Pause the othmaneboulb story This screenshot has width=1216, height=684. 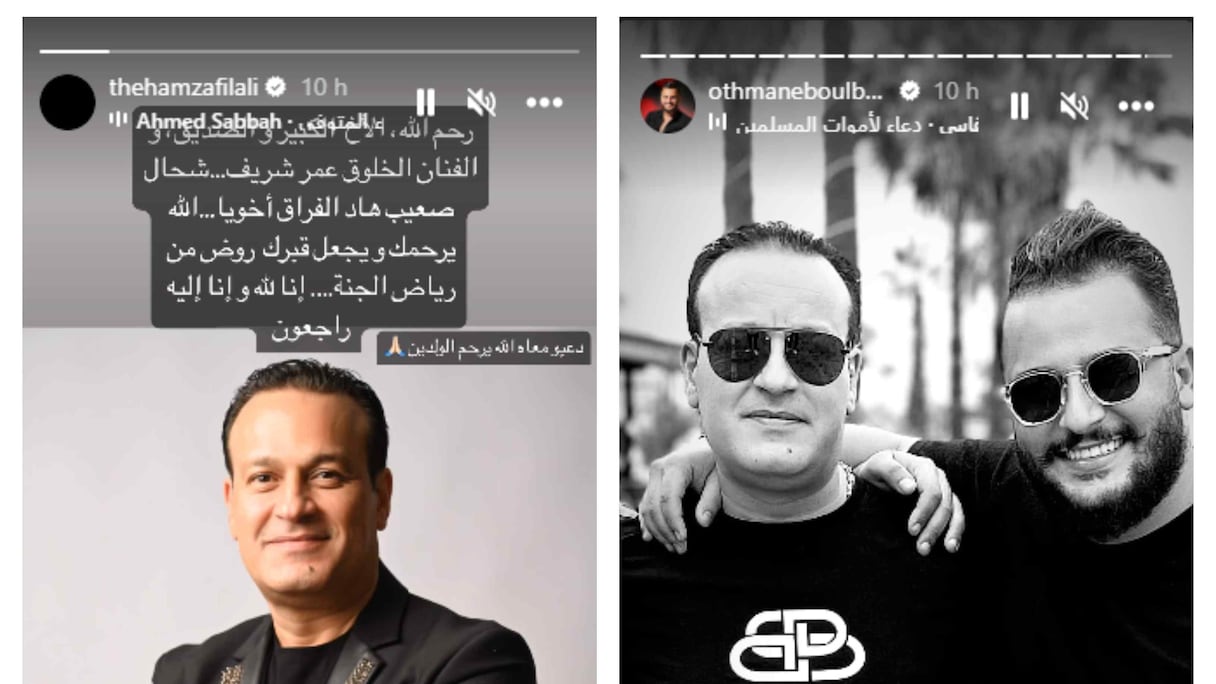(1019, 105)
